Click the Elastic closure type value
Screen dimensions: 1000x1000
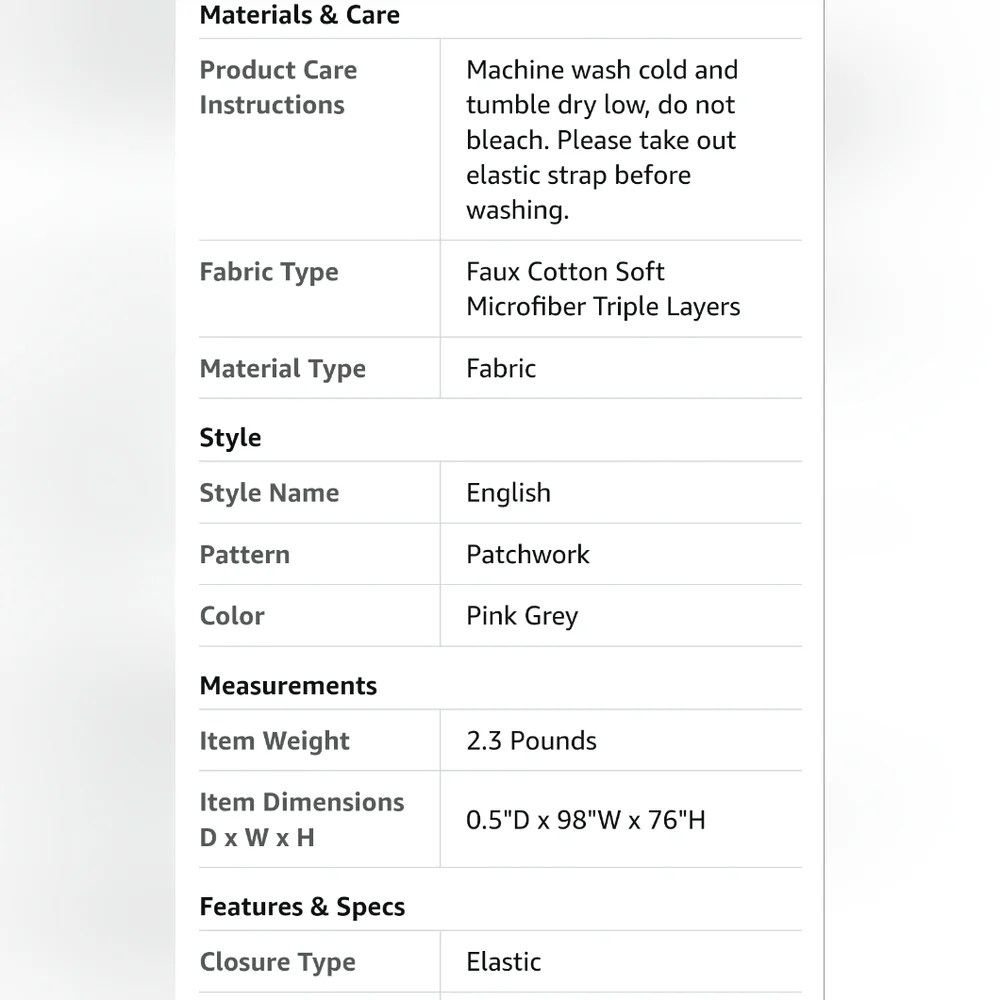(x=503, y=962)
